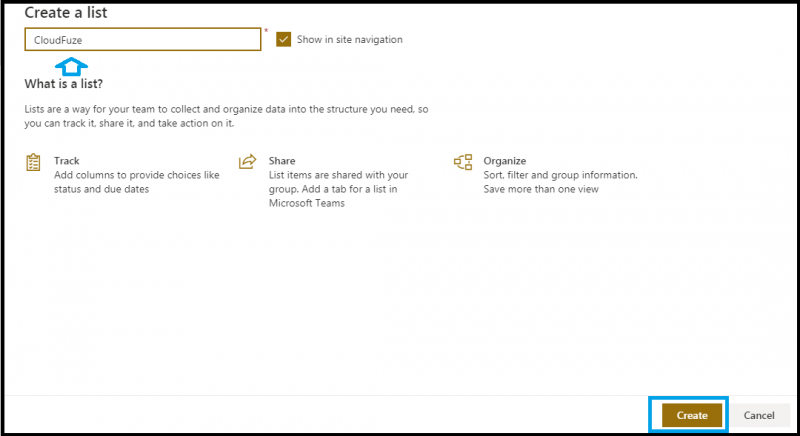Select the Track heading text
Viewport: 800px width, 436px height.
tap(67, 161)
